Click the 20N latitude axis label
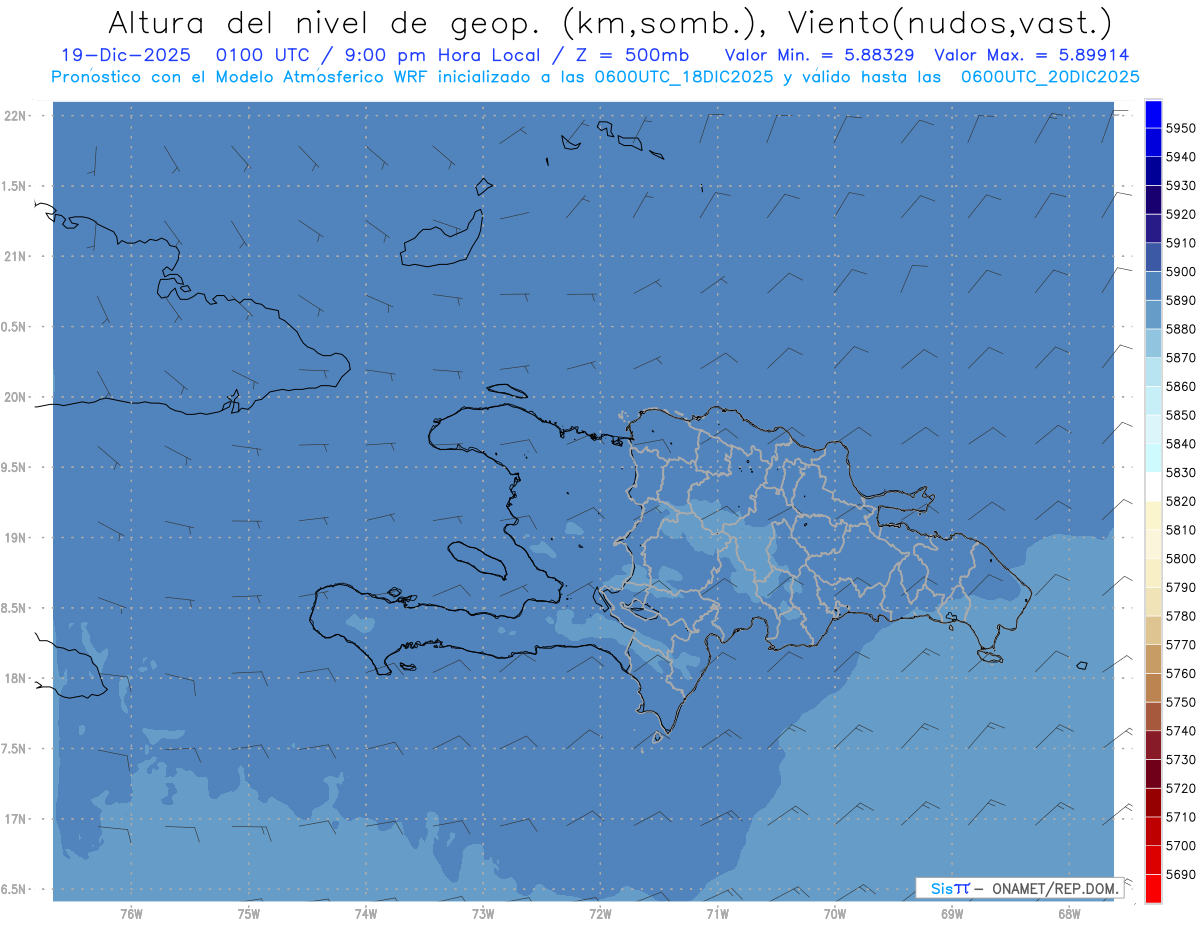 (15, 397)
